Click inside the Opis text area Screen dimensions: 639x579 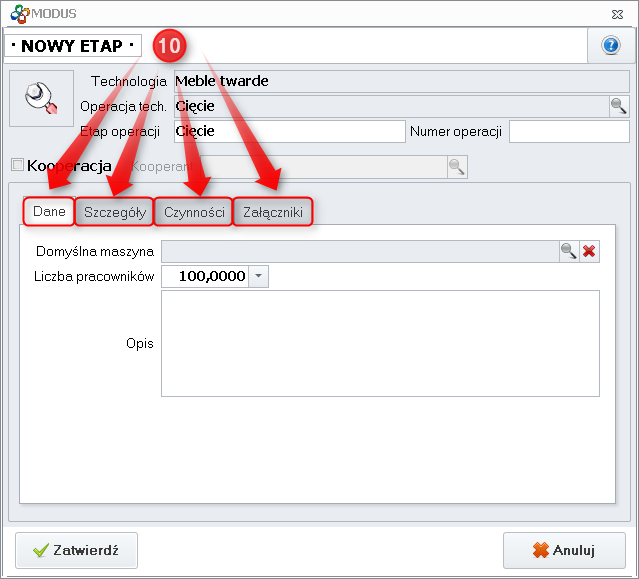pyautogui.click(x=379, y=343)
